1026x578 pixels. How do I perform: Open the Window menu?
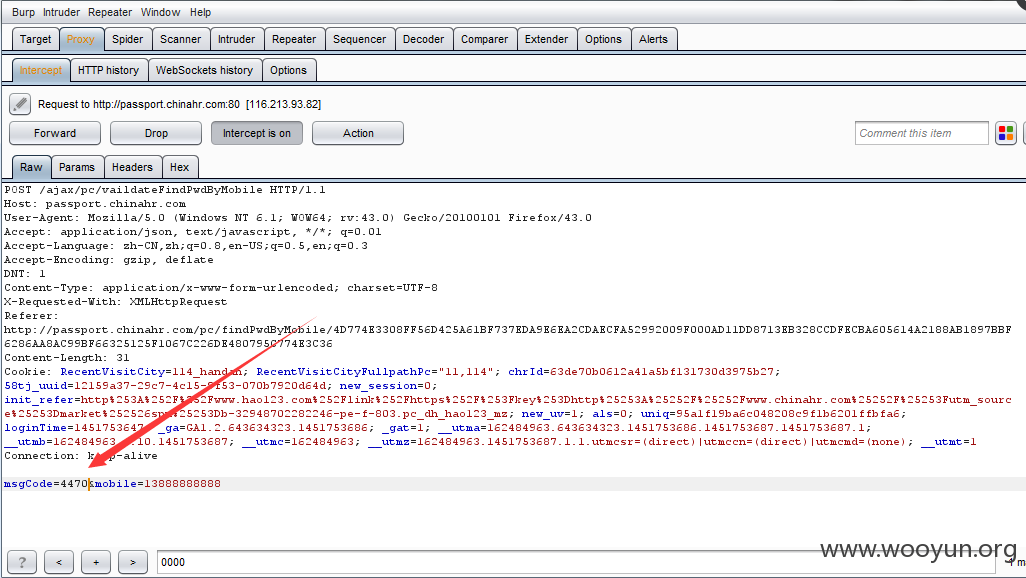160,12
